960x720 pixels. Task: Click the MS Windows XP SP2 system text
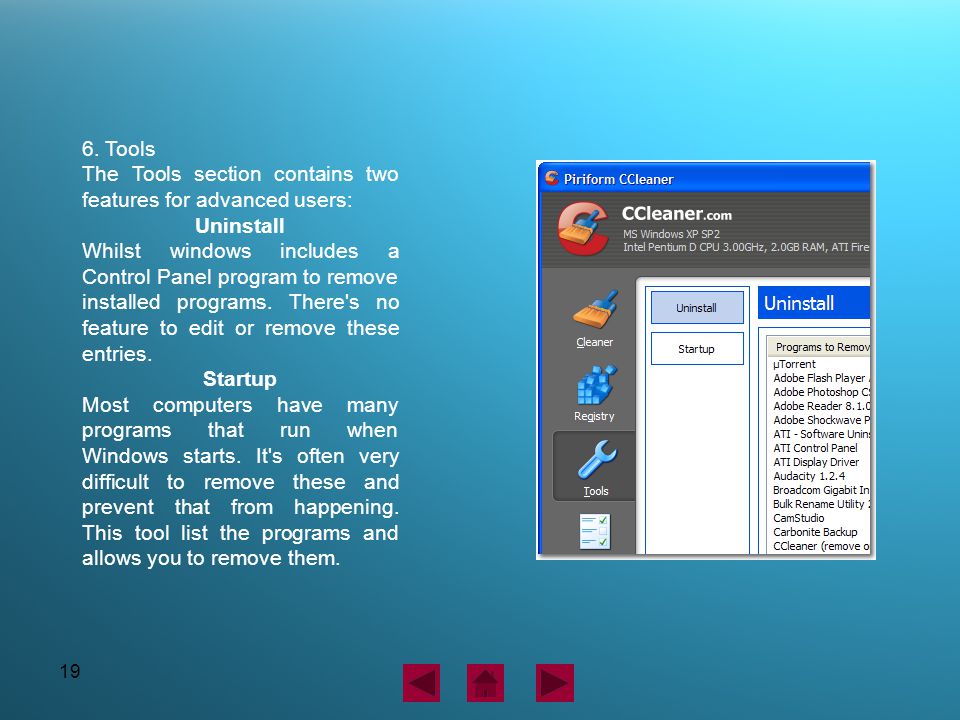point(671,234)
